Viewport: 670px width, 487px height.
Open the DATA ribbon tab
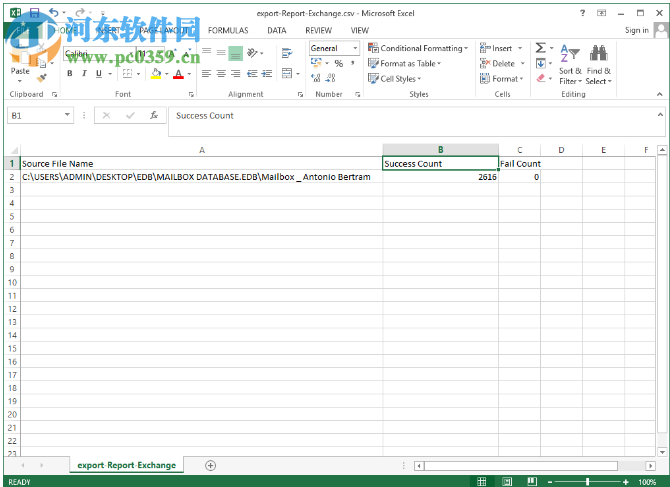[276, 31]
